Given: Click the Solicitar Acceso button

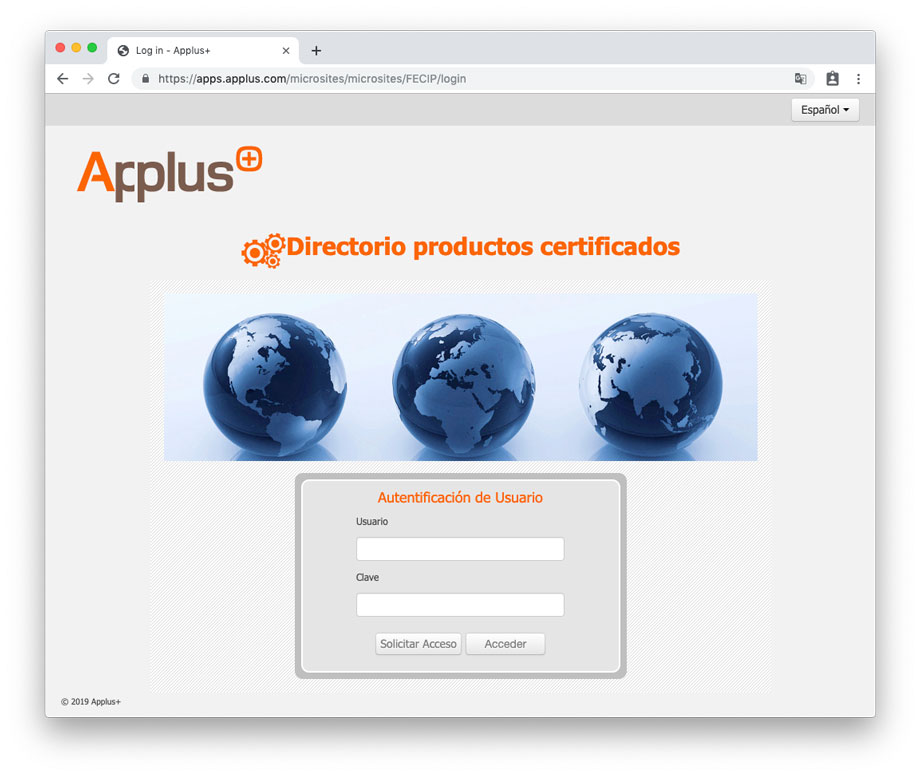Looking at the screenshot, I should point(418,643).
